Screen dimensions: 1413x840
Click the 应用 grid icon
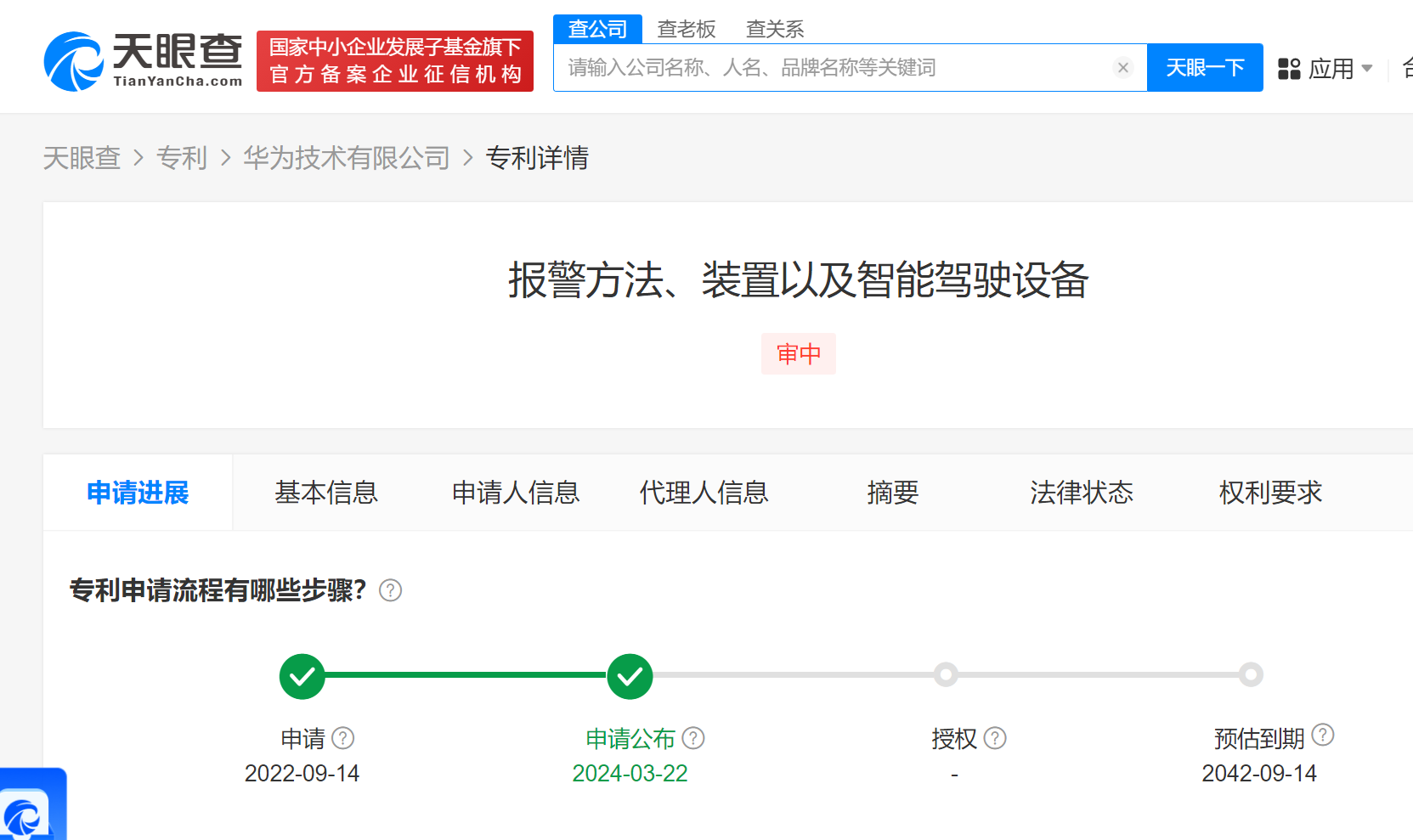(x=1289, y=69)
